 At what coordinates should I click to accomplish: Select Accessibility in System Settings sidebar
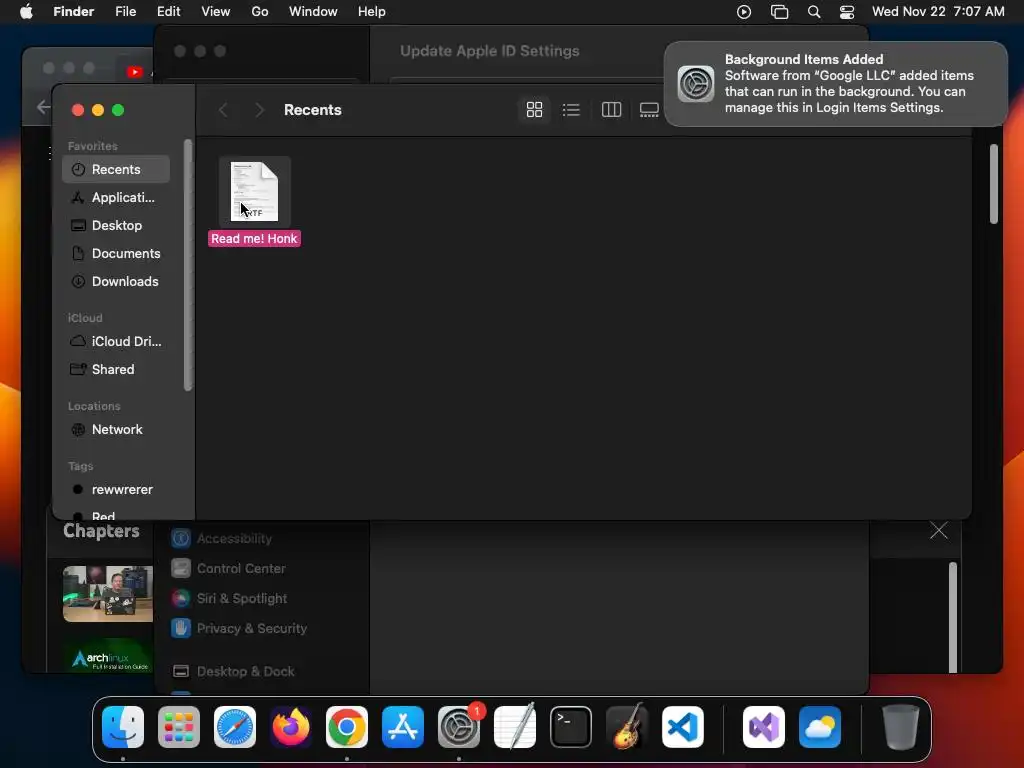click(x=222, y=539)
